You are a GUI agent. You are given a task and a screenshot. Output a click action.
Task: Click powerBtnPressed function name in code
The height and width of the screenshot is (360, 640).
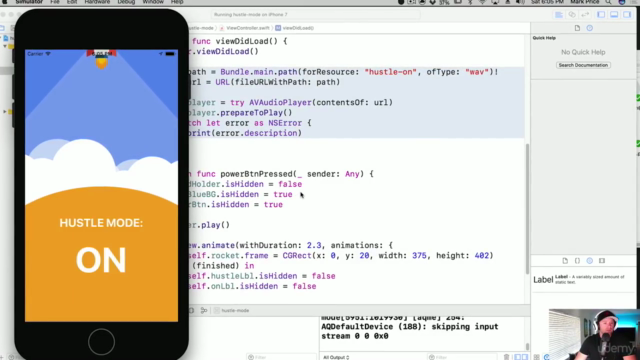[x=256, y=174]
